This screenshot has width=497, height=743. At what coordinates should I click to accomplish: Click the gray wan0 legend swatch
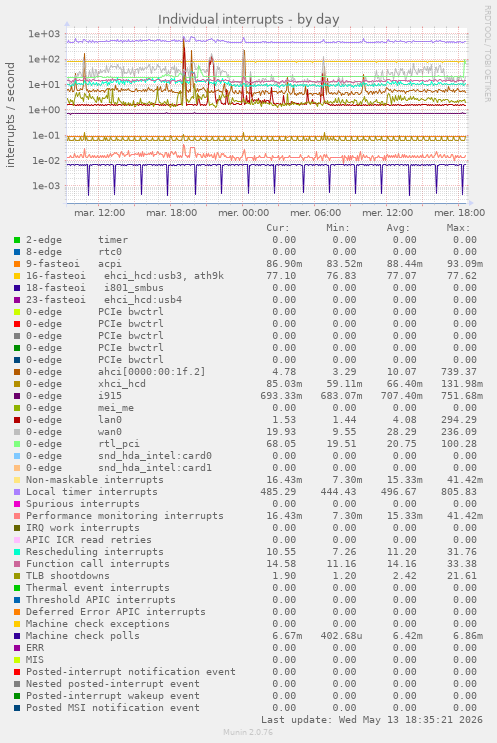17,432
